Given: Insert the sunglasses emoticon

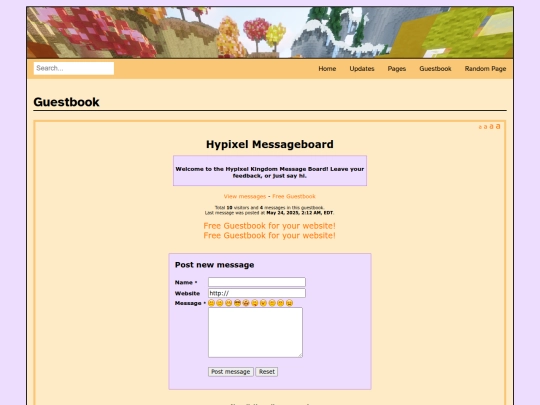Looking at the screenshot, I should tap(237, 303).
